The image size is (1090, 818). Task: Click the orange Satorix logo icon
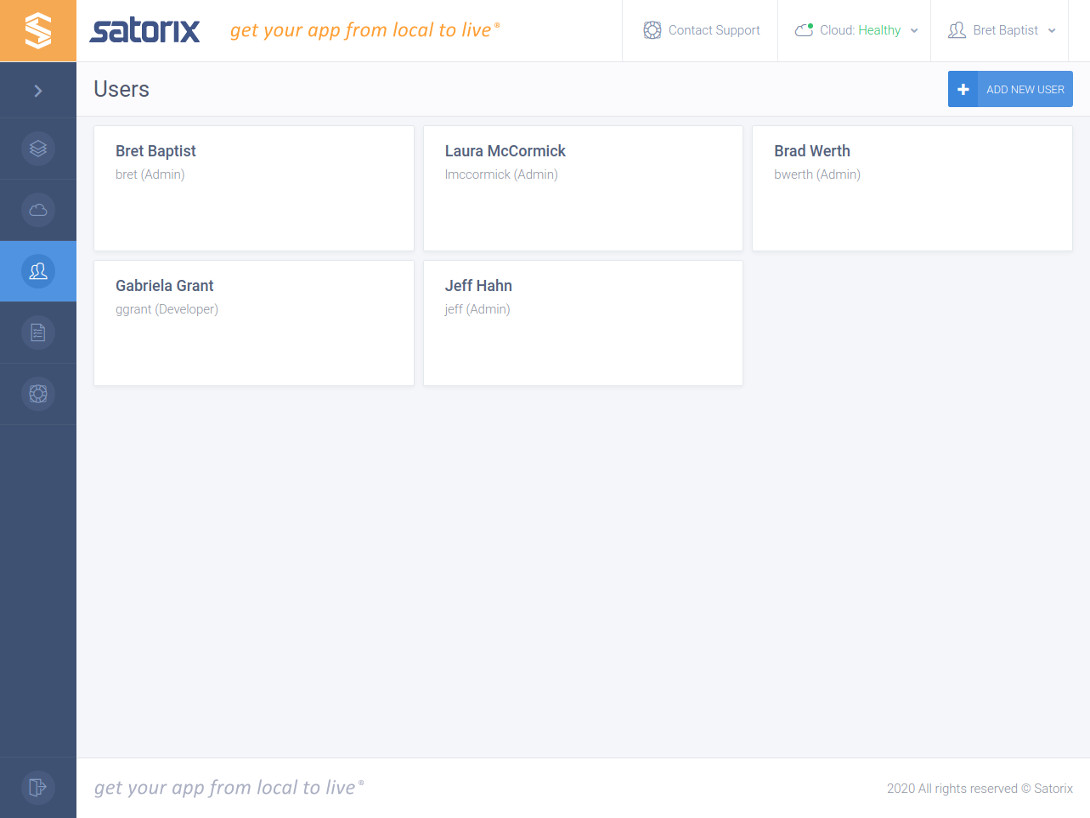pos(38,30)
